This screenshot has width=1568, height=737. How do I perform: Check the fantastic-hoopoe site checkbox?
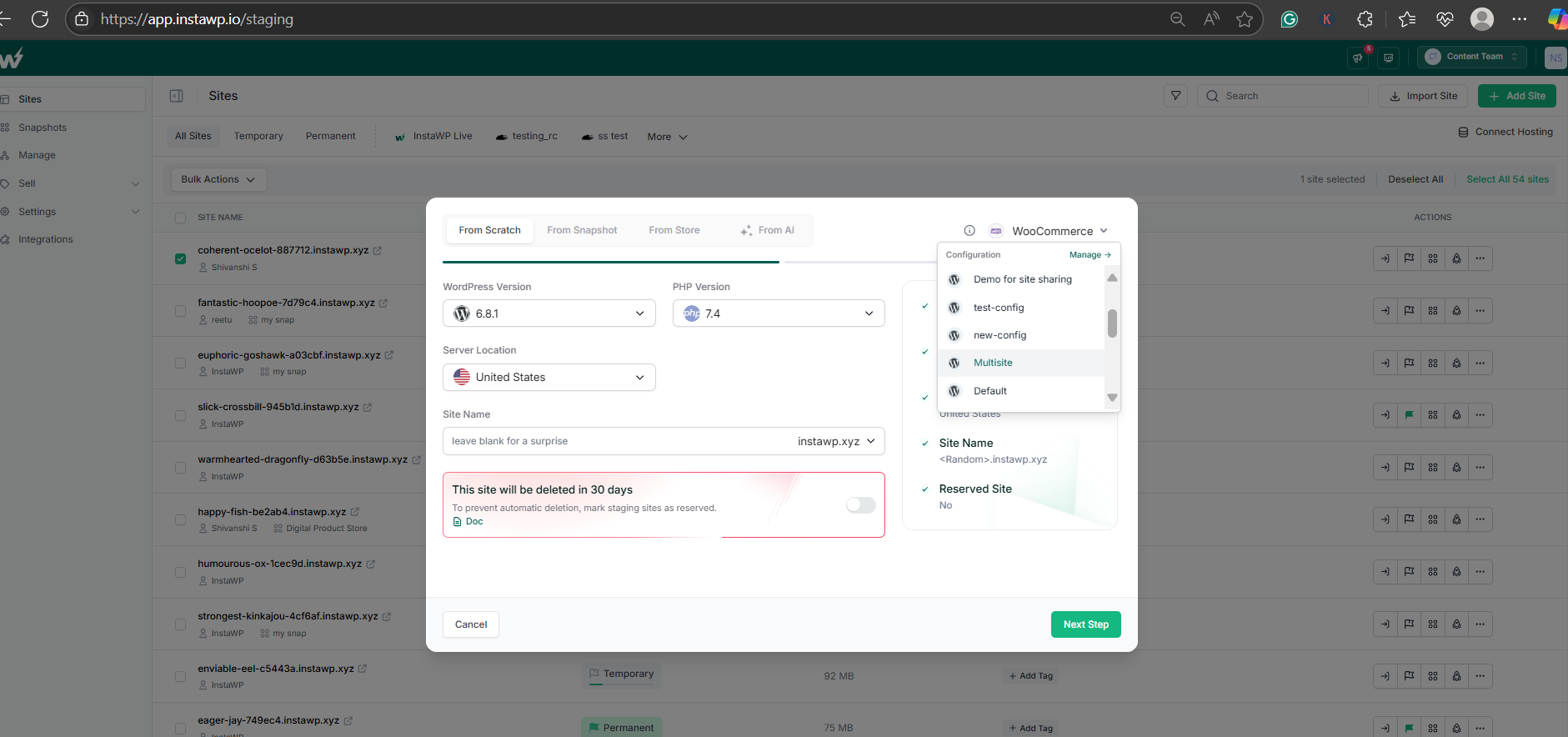coord(180,311)
